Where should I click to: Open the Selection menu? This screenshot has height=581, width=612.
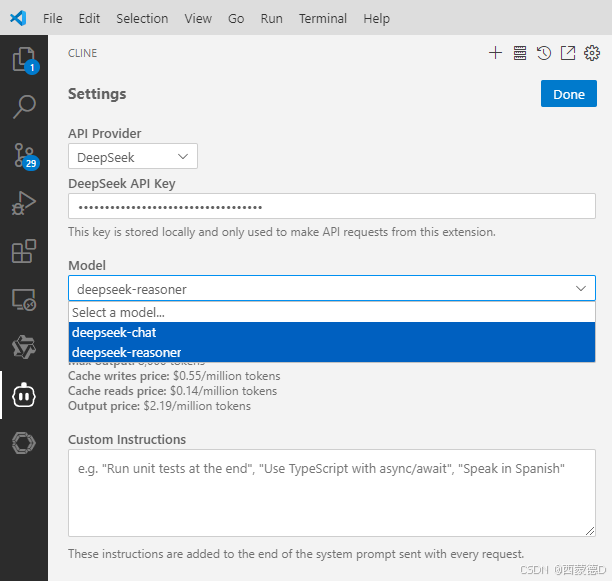[142, 18]
